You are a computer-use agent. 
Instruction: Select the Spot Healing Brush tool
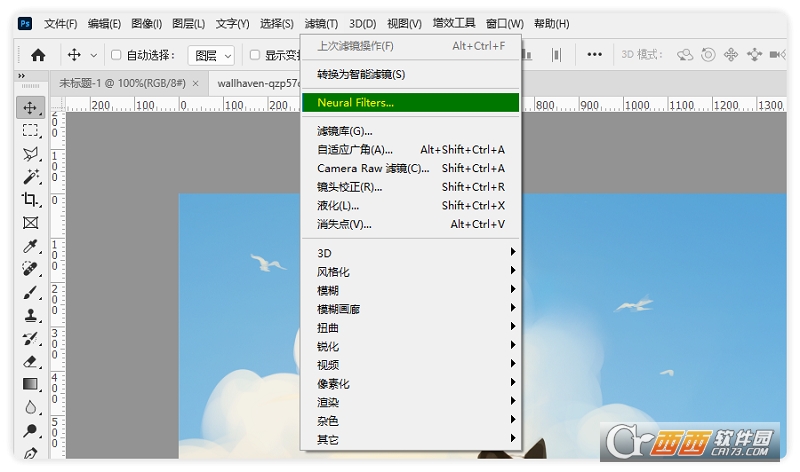(30, 269)
